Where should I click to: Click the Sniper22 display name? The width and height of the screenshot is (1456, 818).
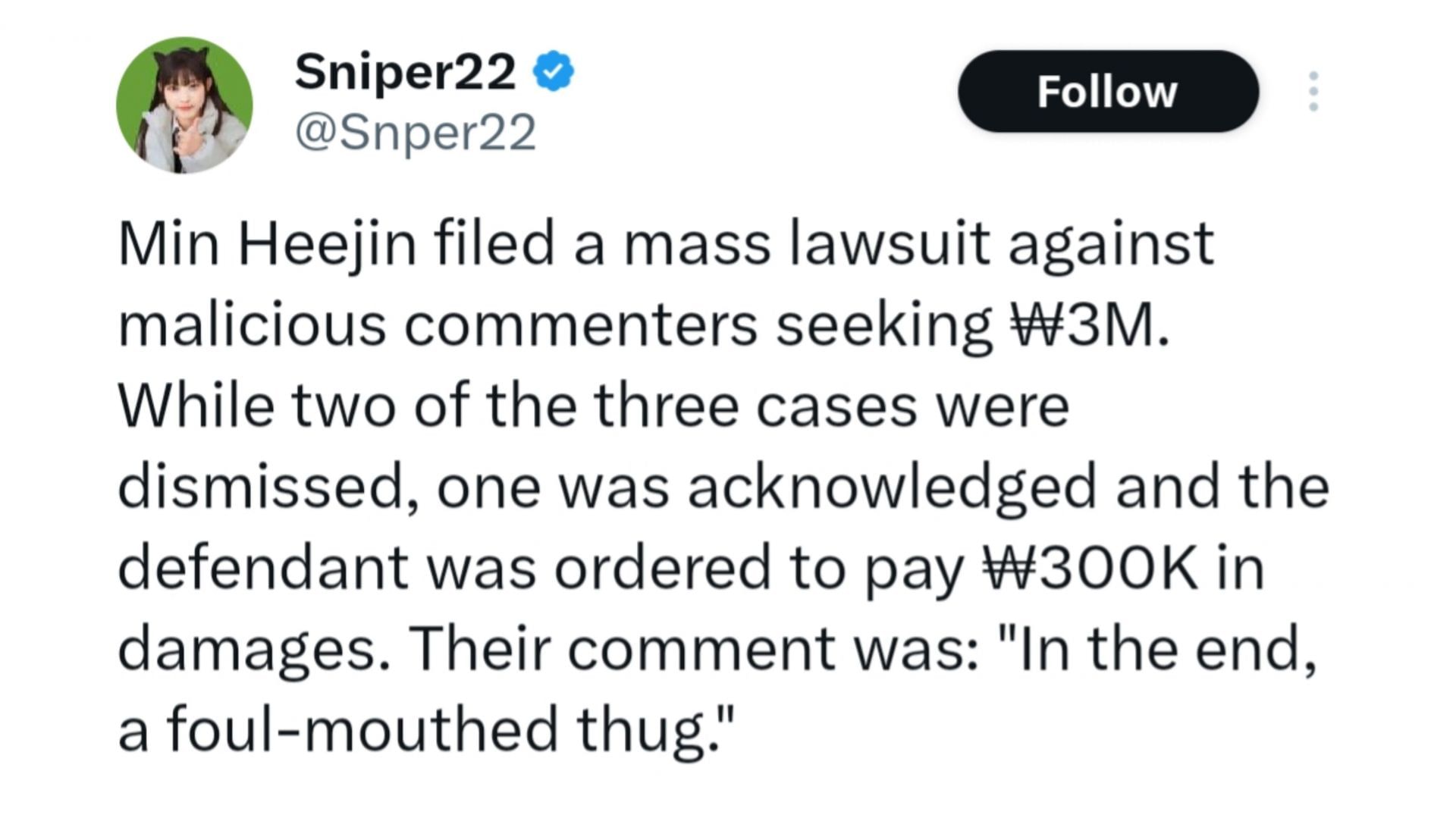(405, 72)
